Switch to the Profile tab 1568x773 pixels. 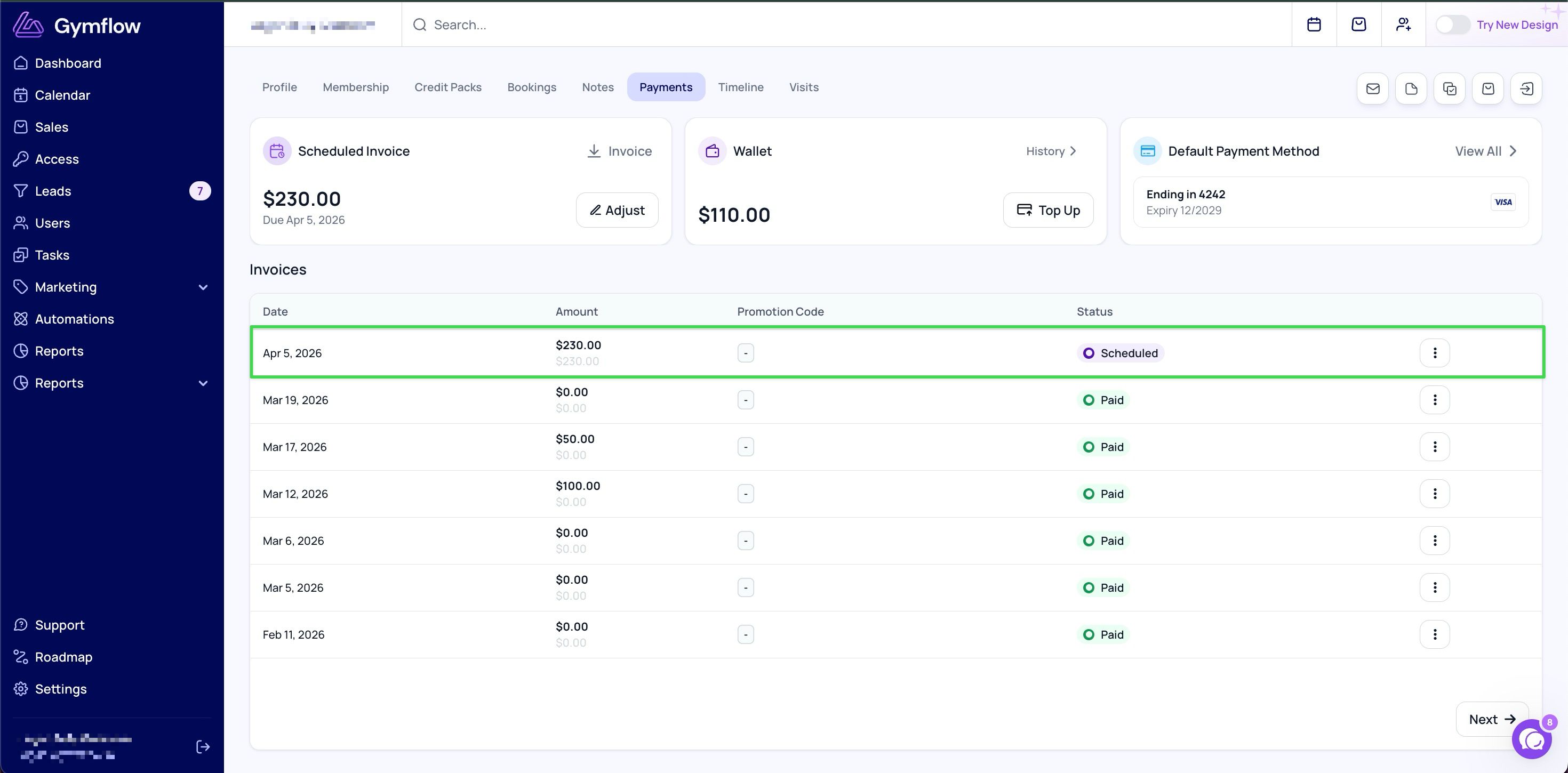[x=279, y=87]
